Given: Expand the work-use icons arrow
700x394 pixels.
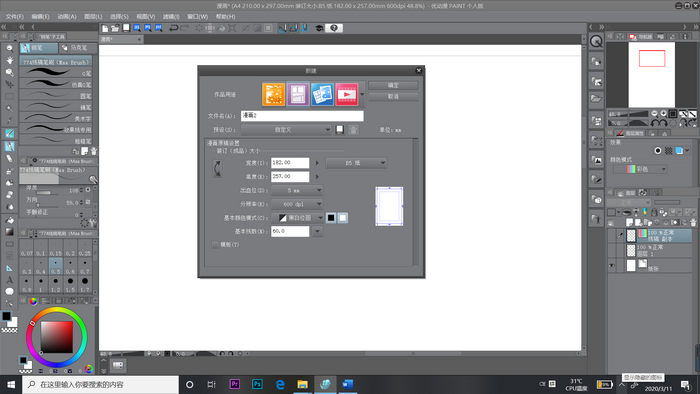Looking at the screenshot, I should [362, 94].
